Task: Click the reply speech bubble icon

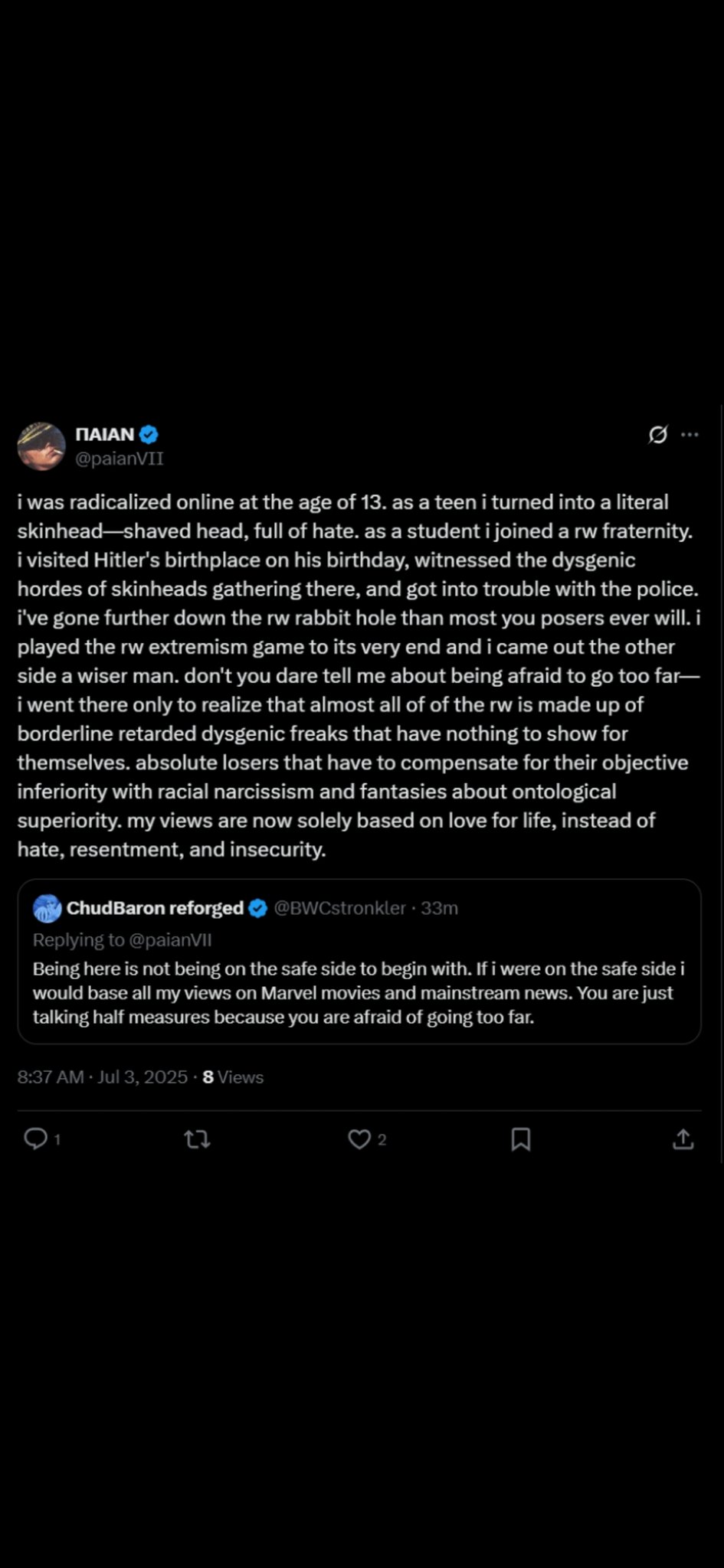Action: click(35, 1138)
